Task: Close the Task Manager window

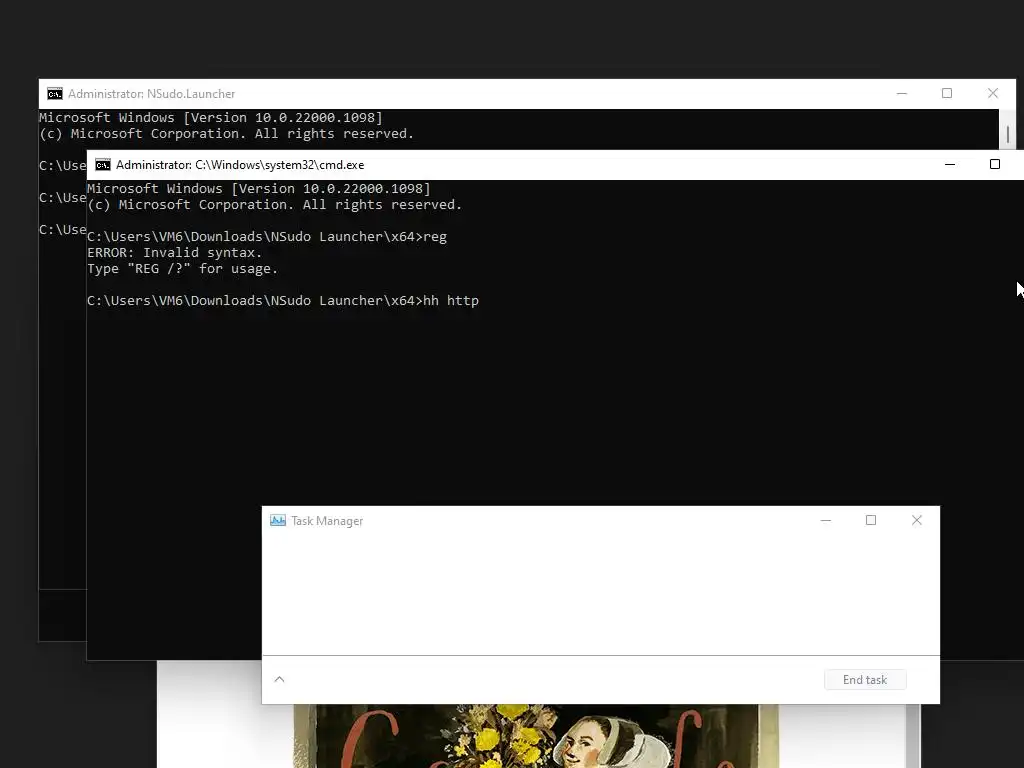Action: (917, 520)
